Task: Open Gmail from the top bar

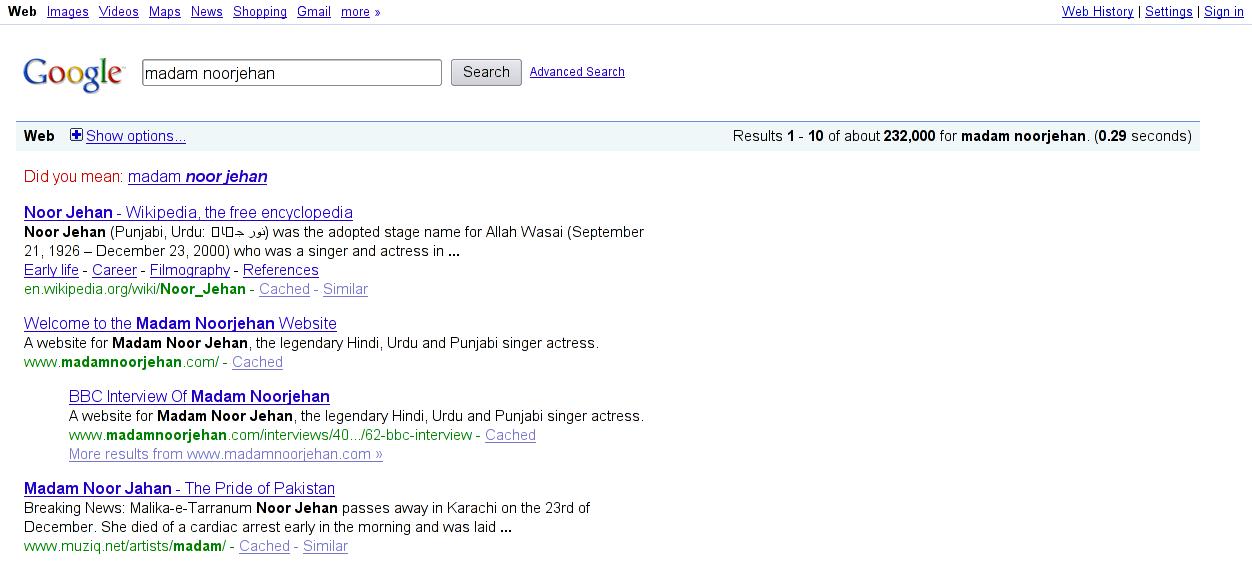Action: point(314,12)
